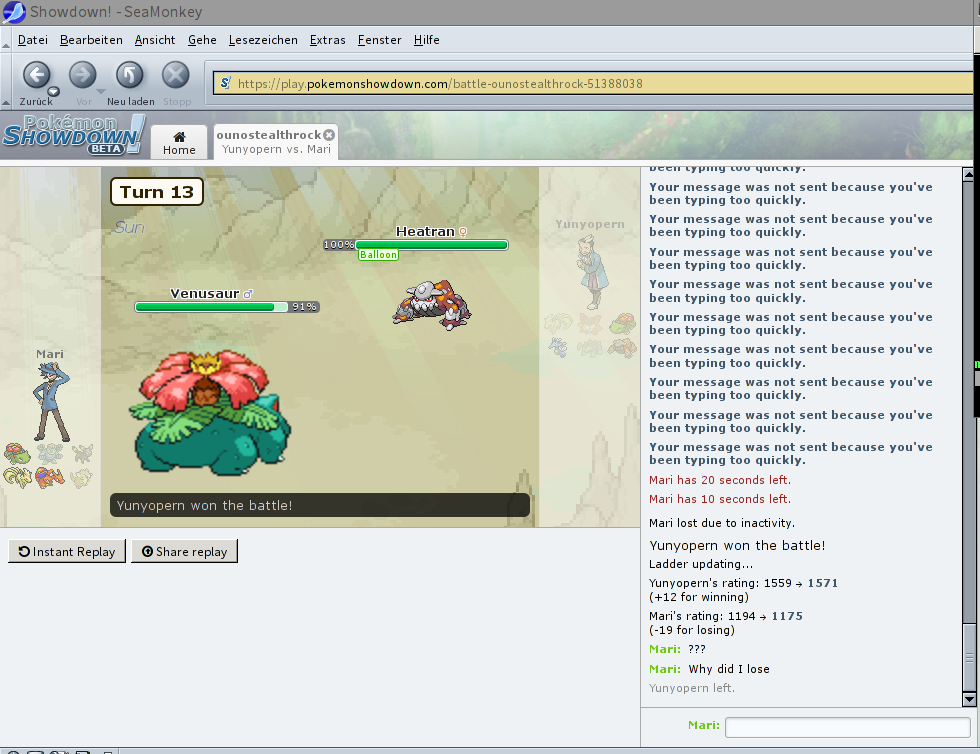
Task: Click Venusaur's green HP bar
Action: coord(210,307)
